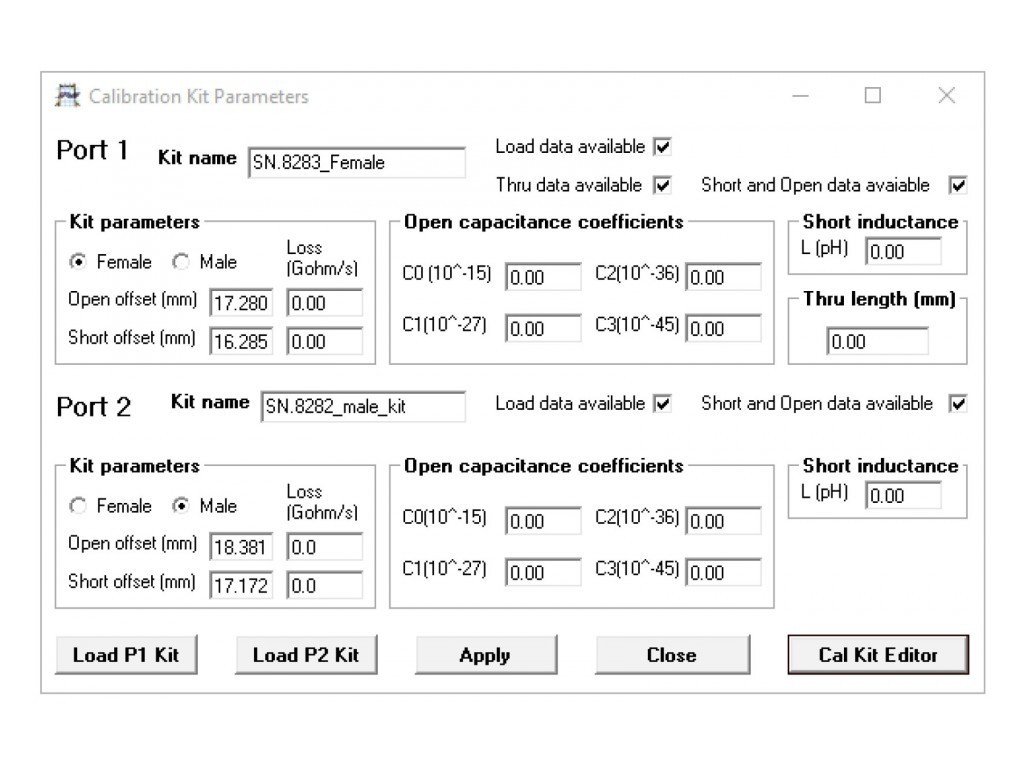Click Port 2 C3 capacitance field
This screenshot has width=1024, height=768.
[724, 573]
